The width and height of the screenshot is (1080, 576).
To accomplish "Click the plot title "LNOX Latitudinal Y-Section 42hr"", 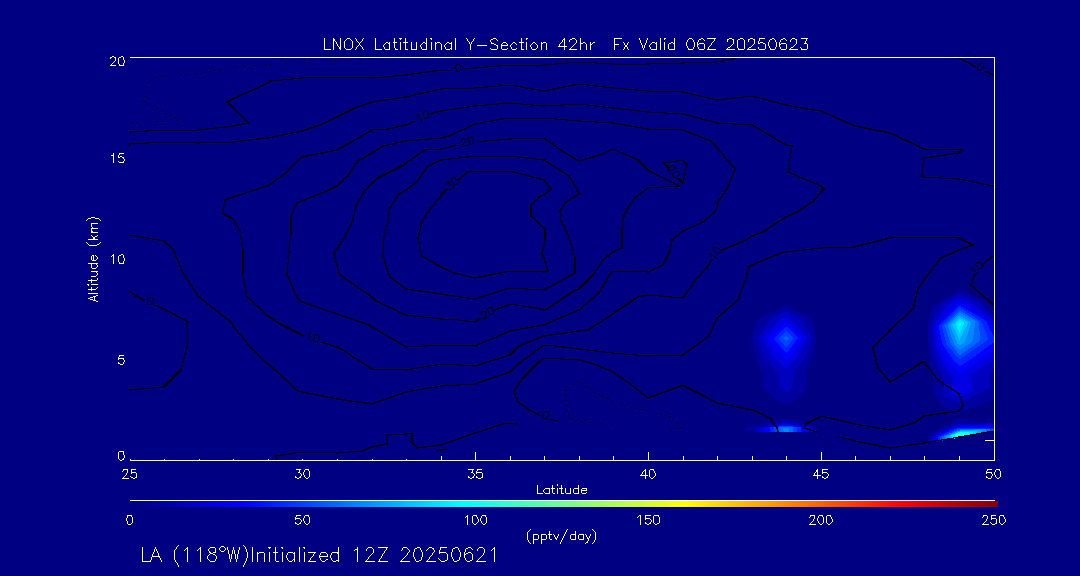I will (459, 45).
